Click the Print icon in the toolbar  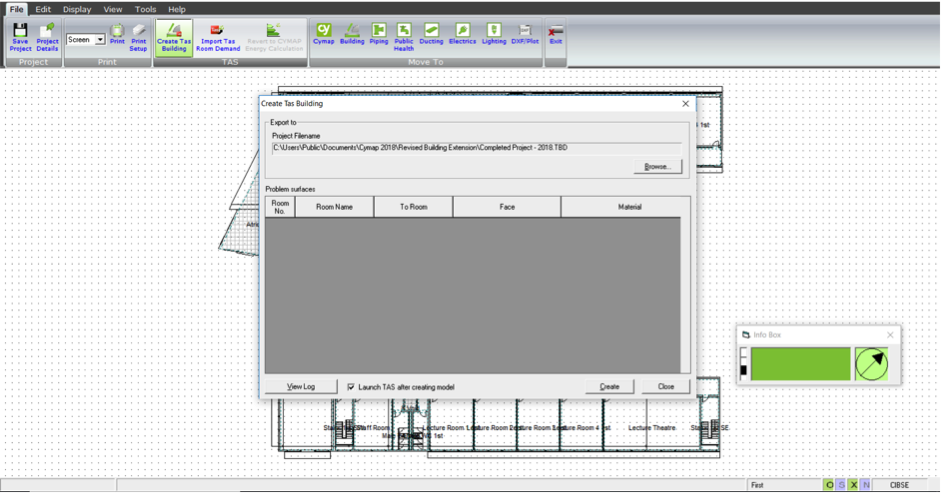(x=117, y=35)
